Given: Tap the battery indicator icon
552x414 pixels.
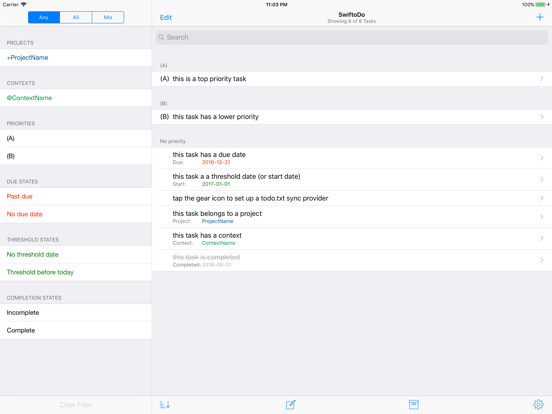Looking at the screenshot, I should pos(540,4).
